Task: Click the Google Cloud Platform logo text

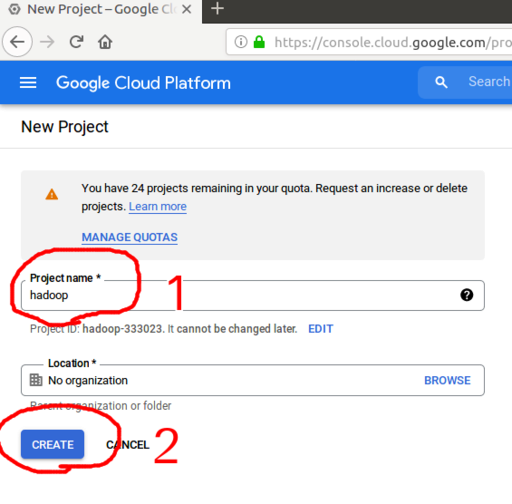Action: click(143, 83)
